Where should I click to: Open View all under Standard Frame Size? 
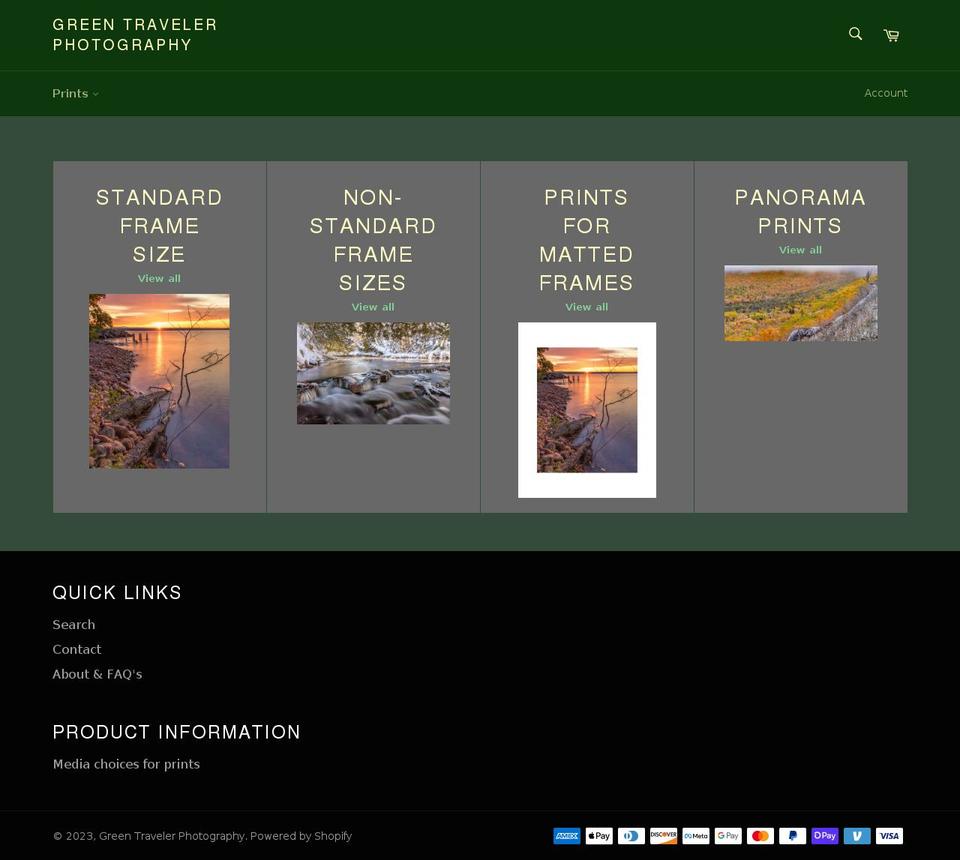click(x=159, y=278)
